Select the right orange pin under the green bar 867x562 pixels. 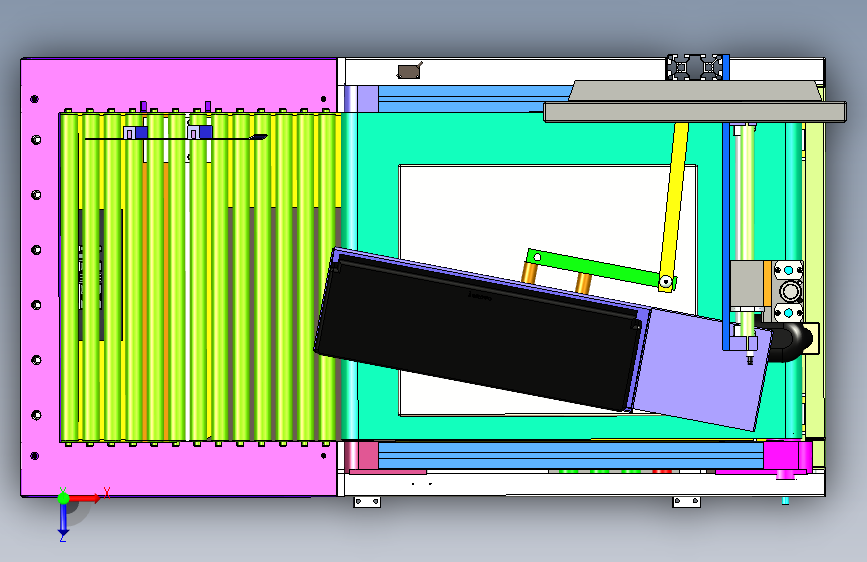(x=583, y=283)
